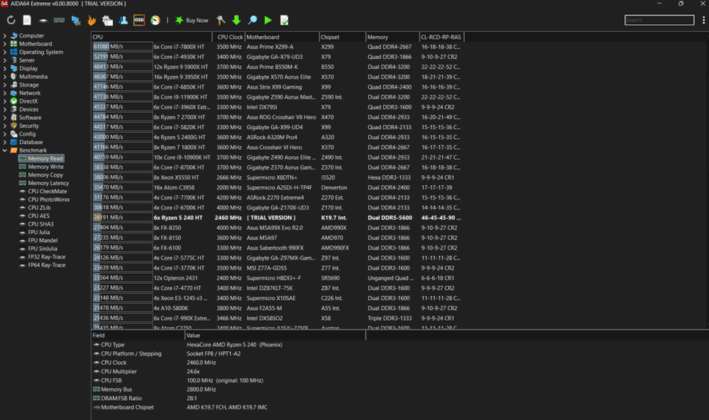Select CPU AES benchmark
709x420 pixels.
[38, 216]
